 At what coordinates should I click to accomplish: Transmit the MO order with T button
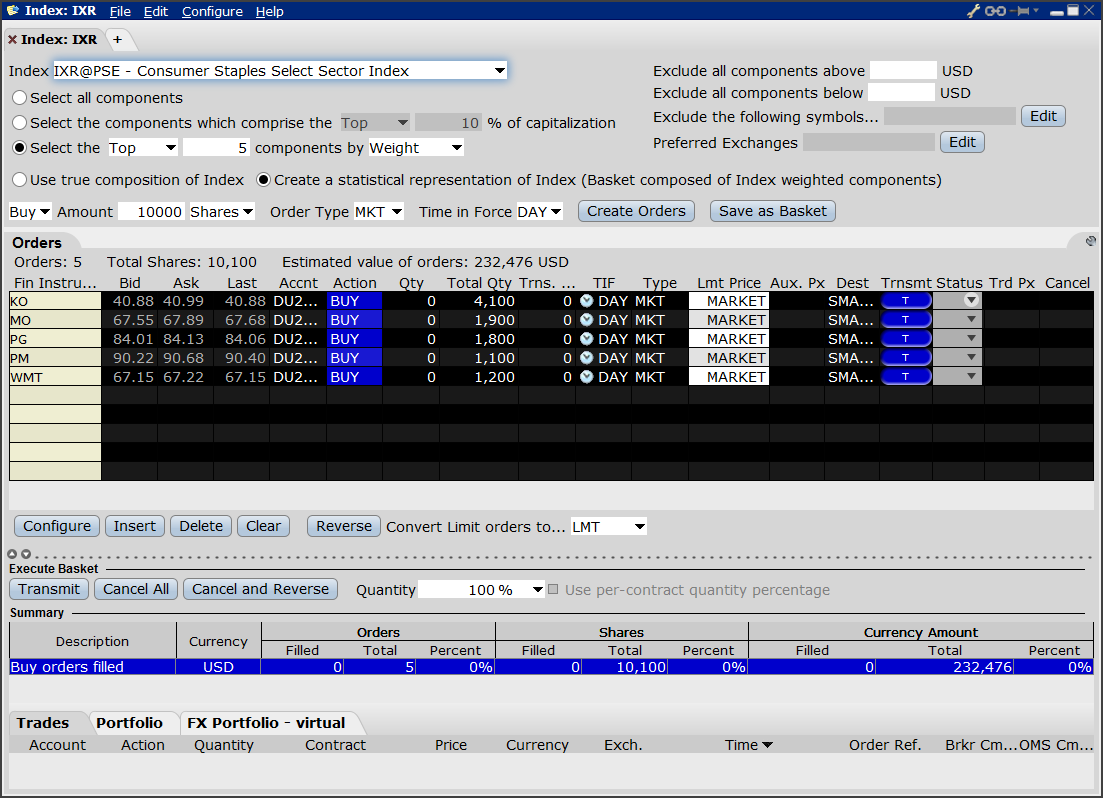[x=906, y=320]
